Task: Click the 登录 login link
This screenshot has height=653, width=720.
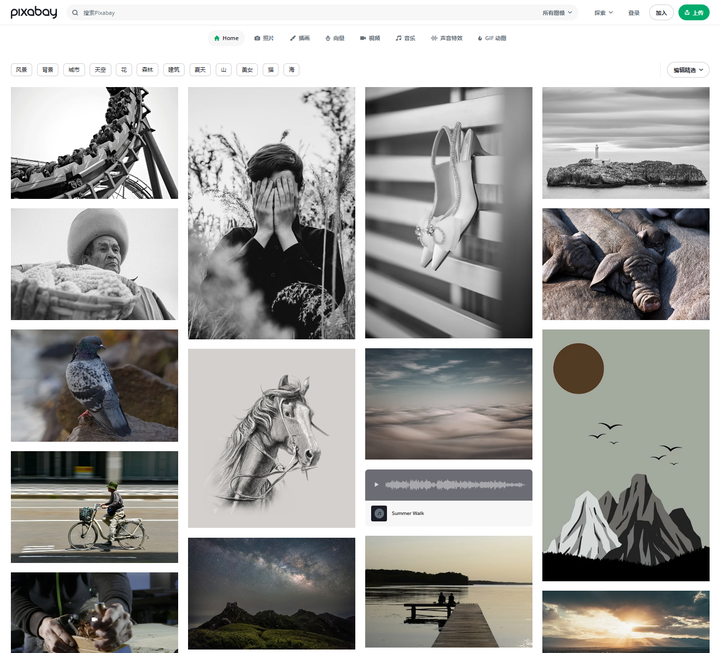Action: [634, 13]
